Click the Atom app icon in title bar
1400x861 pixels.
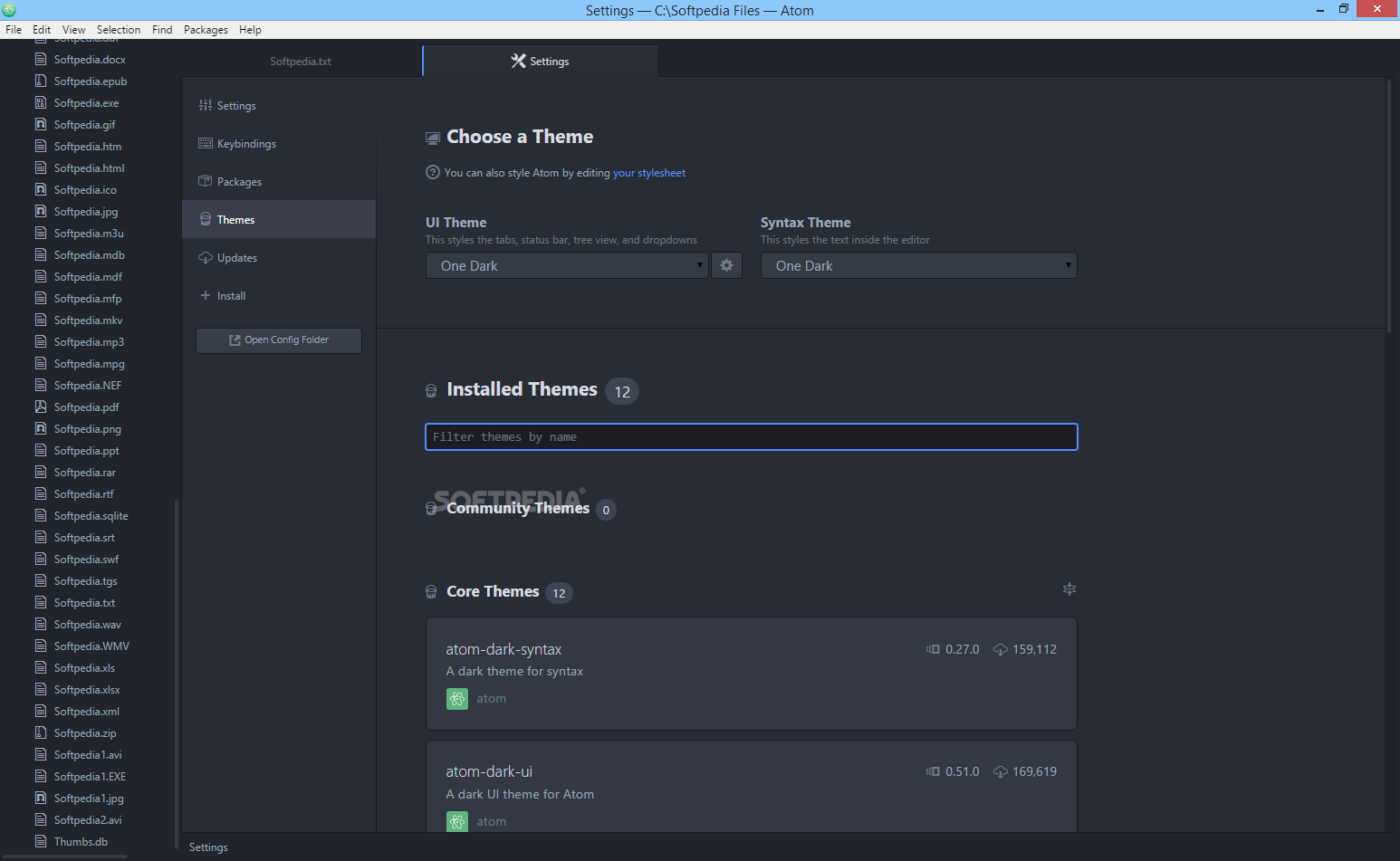(x=9, y=10)
